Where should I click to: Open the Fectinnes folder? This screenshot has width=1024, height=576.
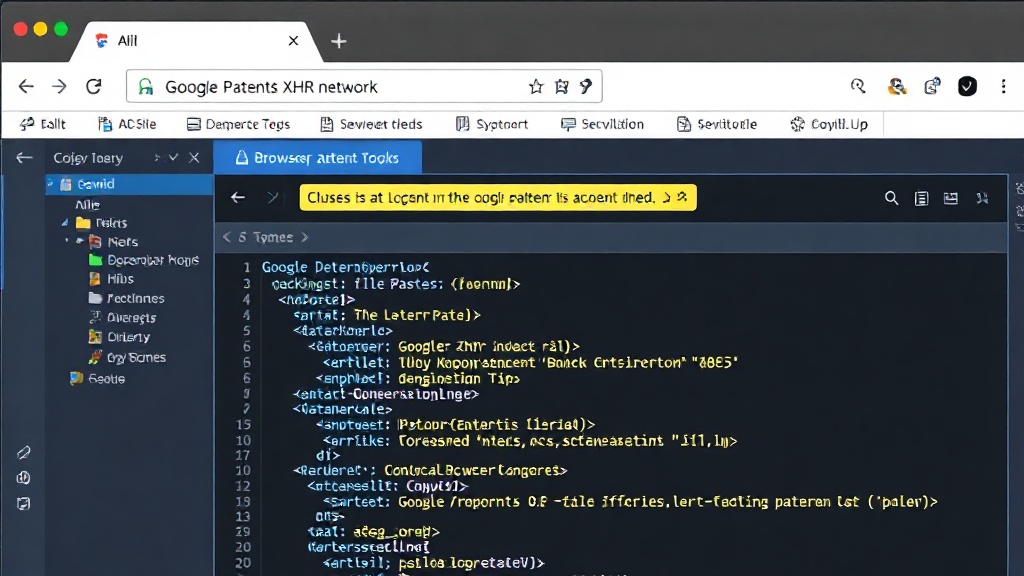[126, 298]
